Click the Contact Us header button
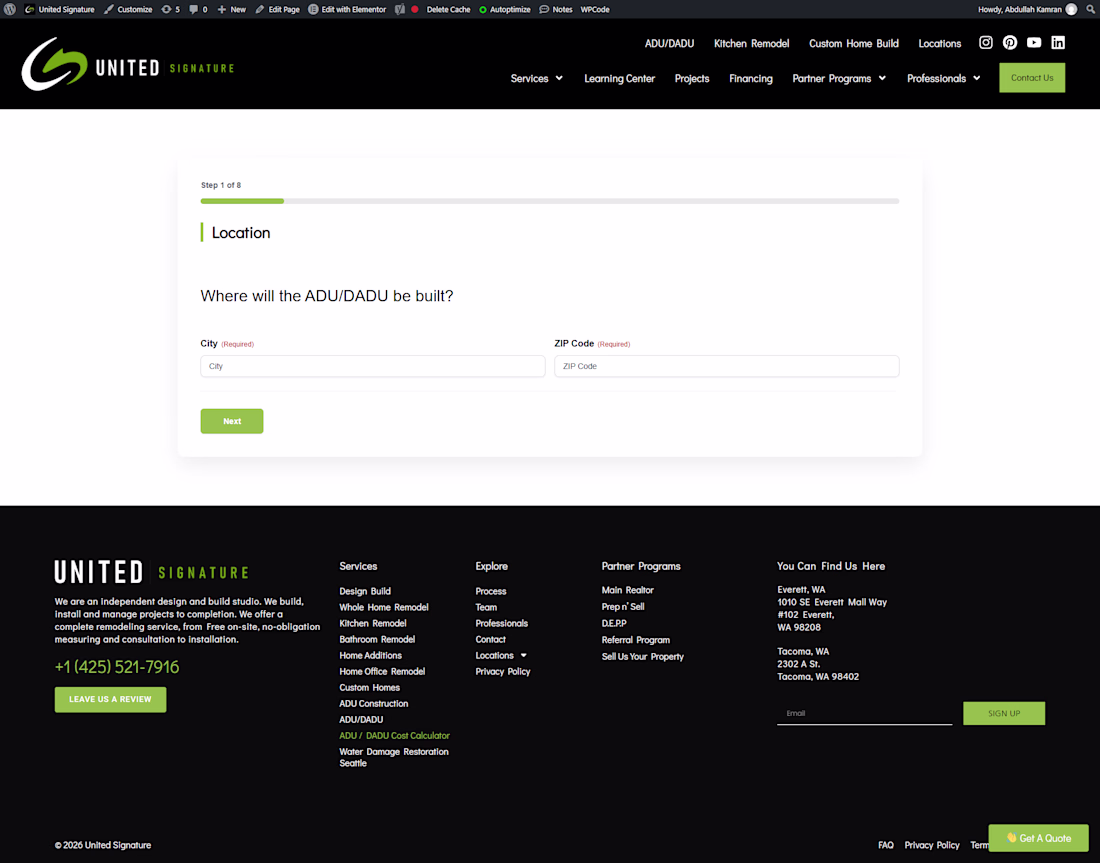Image resolution: width=1100 pixels, height=863 pixels. 1032,78
